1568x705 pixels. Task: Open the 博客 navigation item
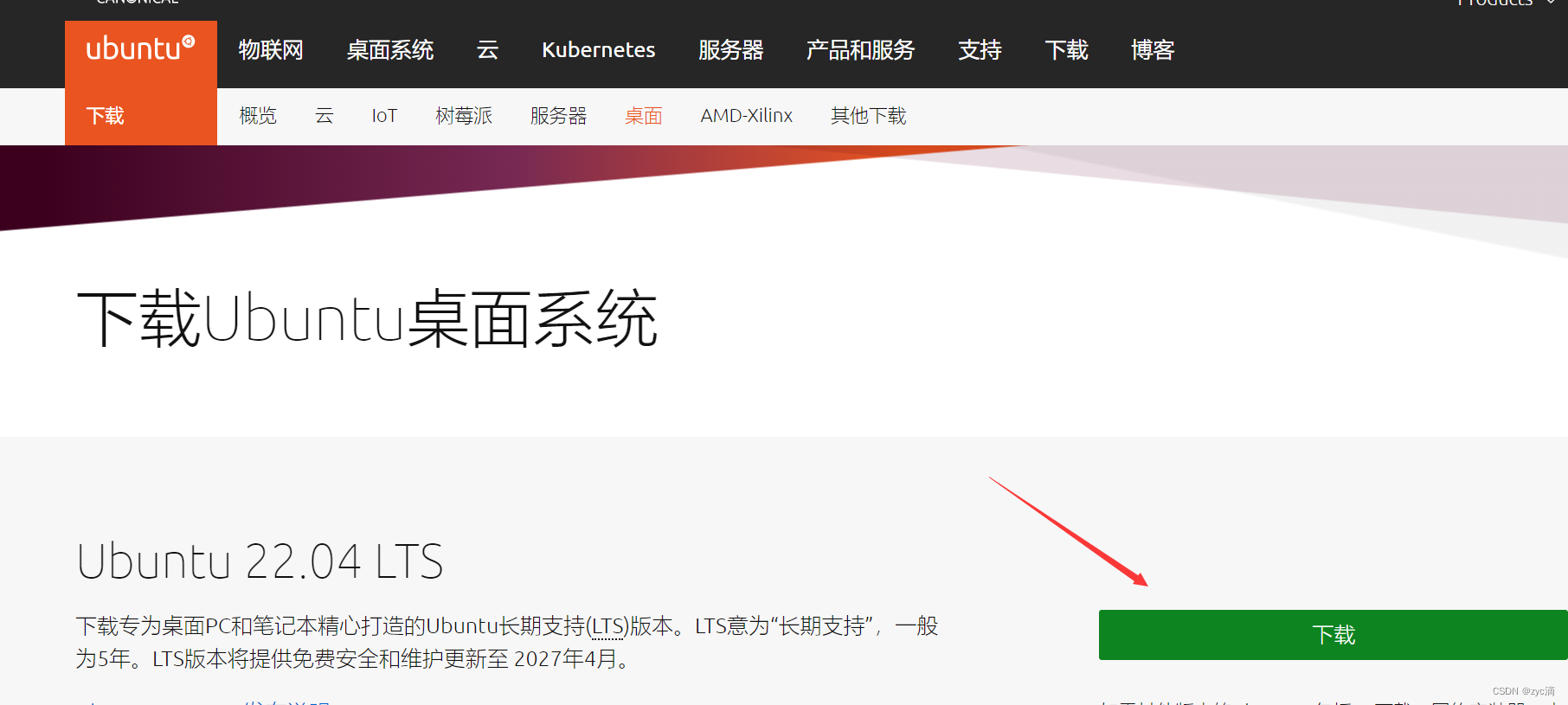(1154, 50)
